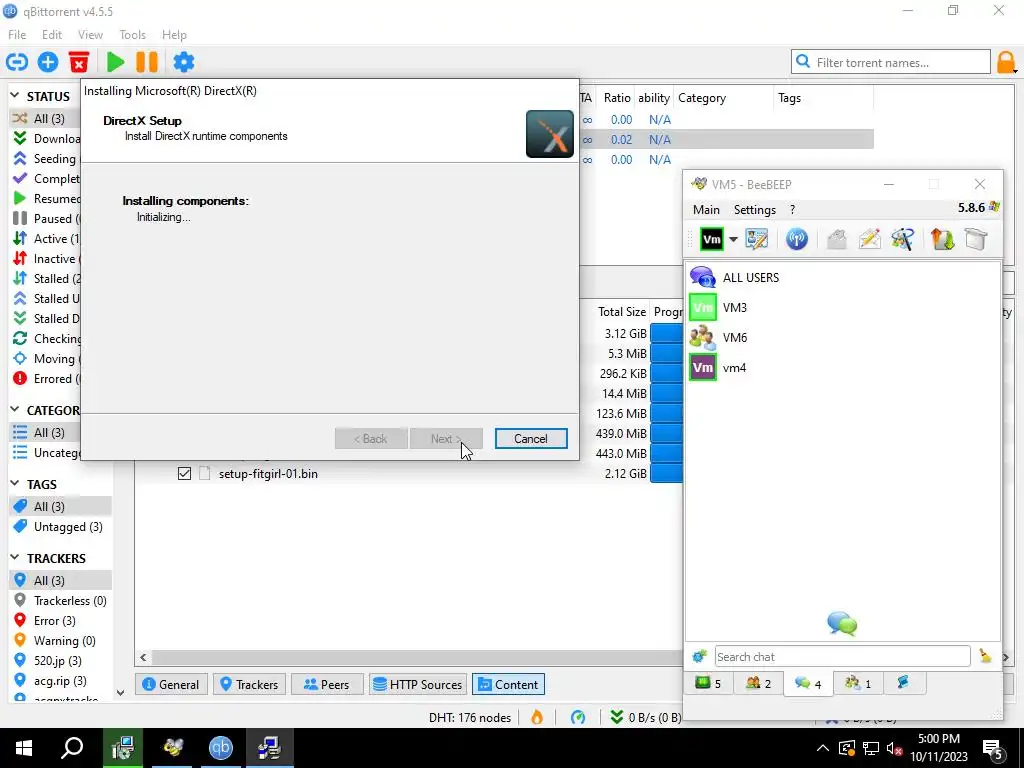Image resolution: width=1024 pixels, height=768 pixels.
Task: Open qBittorrent Tools menu
Action: pyautogui.click(x=133, y=35)
